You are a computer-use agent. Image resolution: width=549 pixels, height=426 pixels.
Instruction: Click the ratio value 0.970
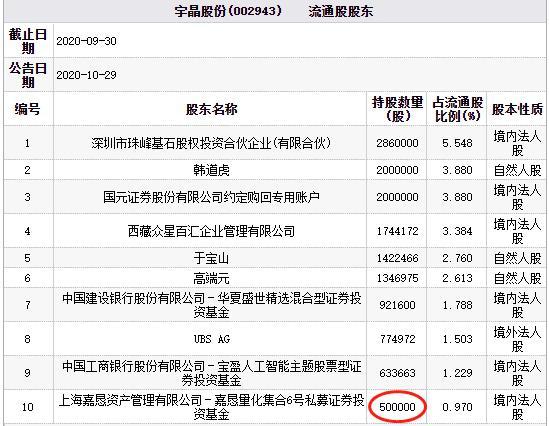(457, 407)
